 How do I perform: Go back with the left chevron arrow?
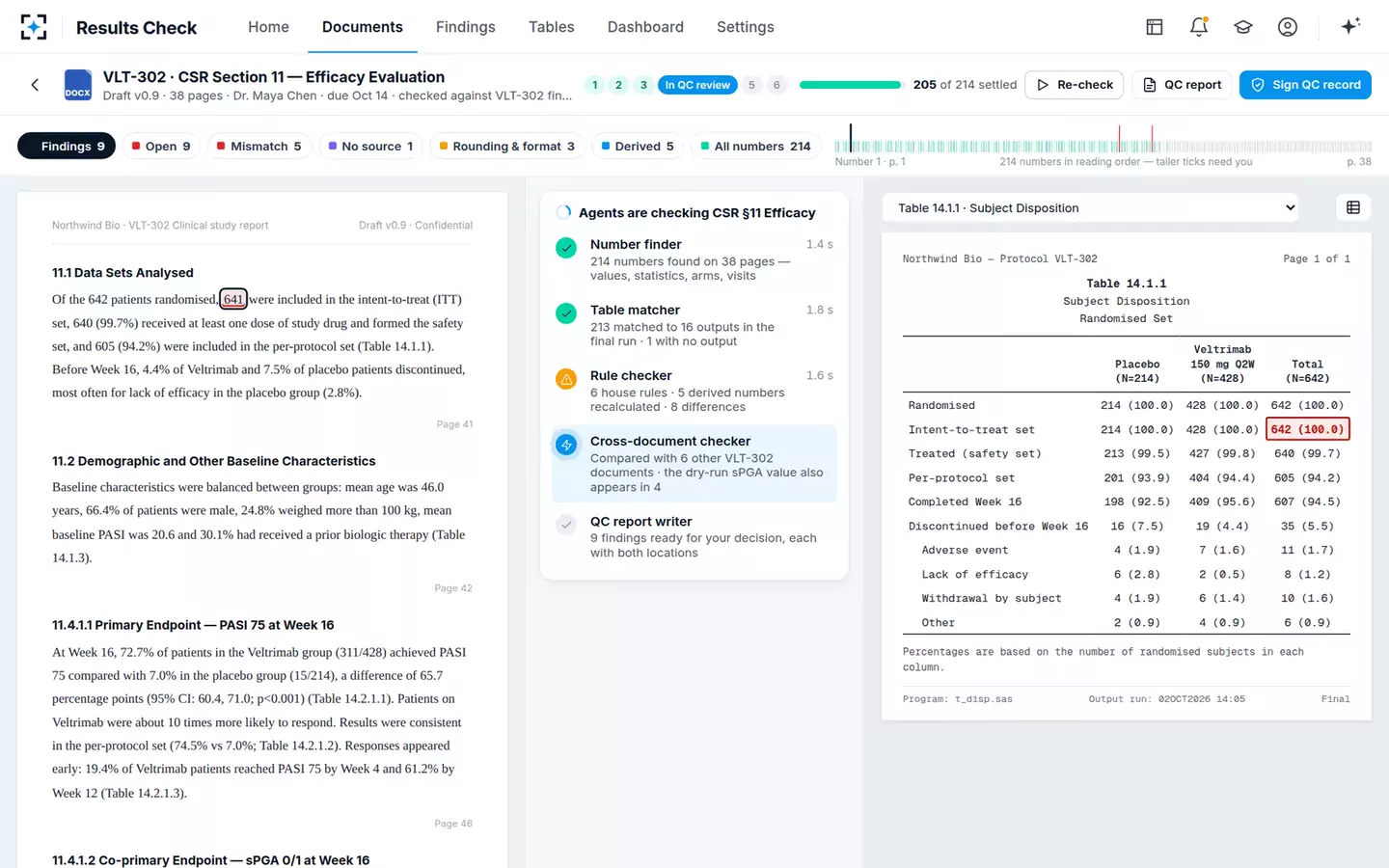click(x=35, y=85)
